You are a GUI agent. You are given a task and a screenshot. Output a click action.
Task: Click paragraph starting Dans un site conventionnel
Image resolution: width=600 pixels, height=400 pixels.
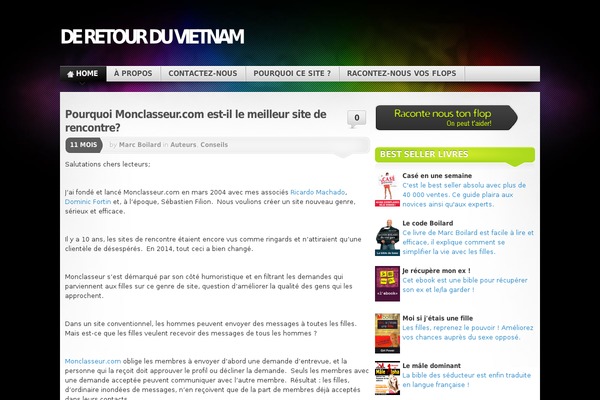(210, 328)
